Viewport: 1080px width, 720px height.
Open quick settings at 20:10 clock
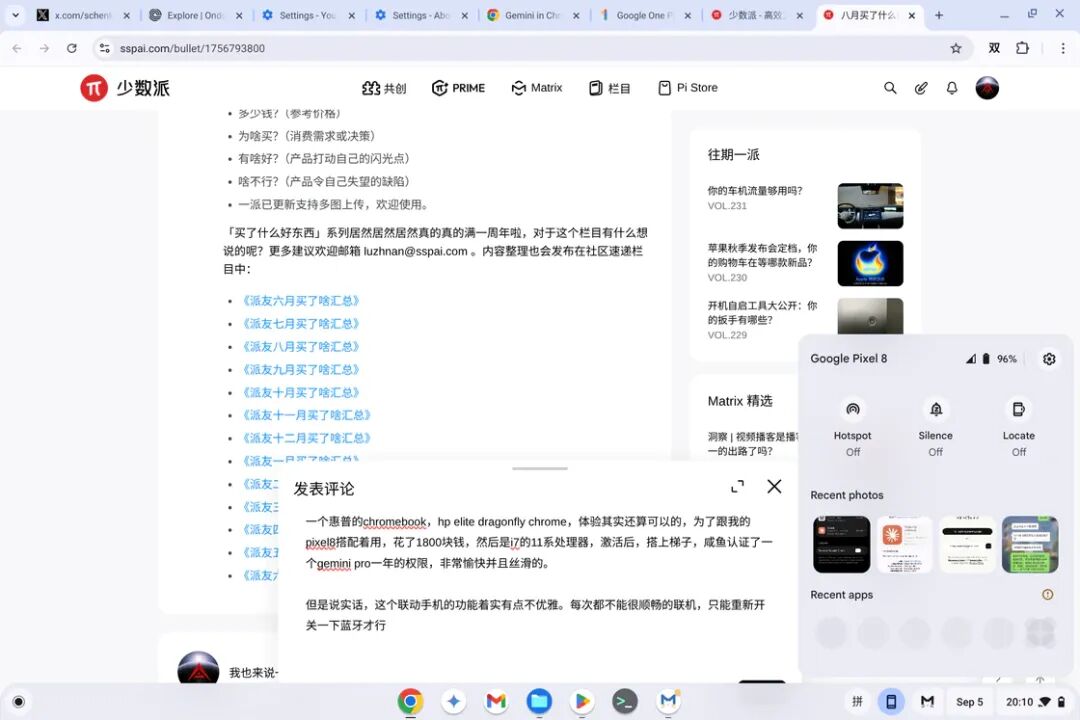click(x=1036, y=701)
